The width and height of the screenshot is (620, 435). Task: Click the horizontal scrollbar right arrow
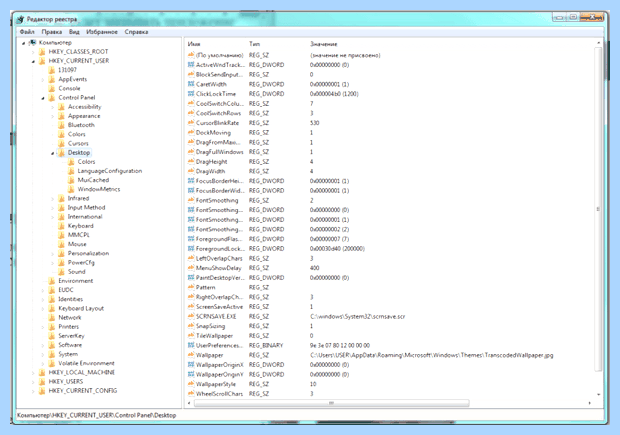click(x=590, y=403)
